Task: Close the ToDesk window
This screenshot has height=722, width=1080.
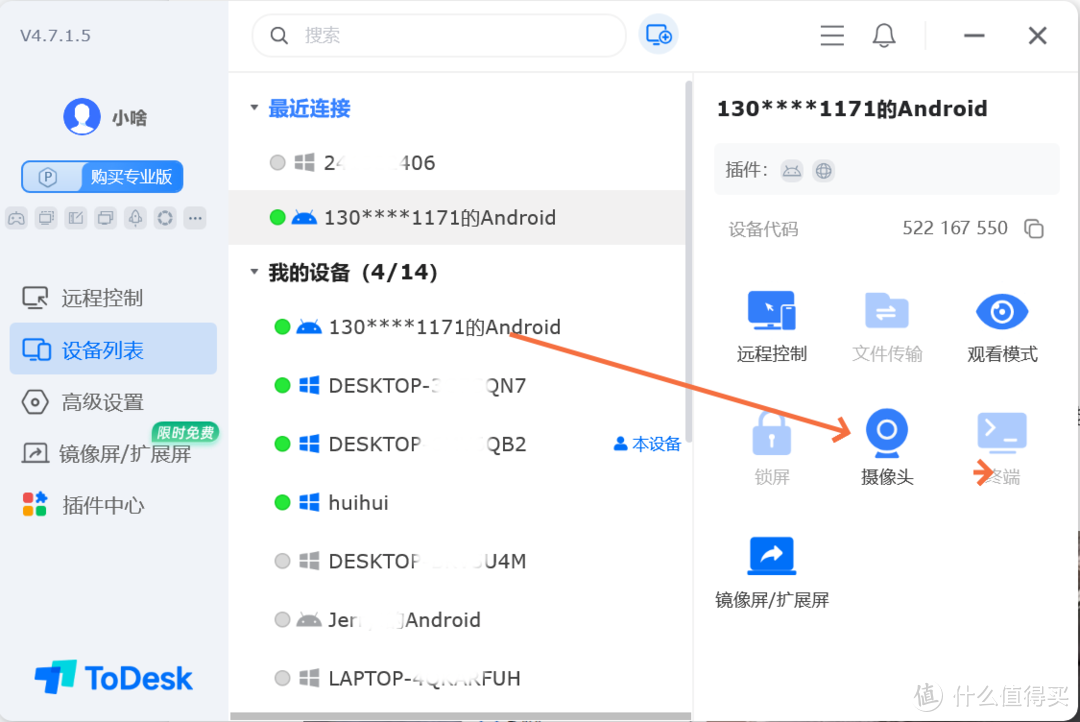Action: coord(1037,35)
